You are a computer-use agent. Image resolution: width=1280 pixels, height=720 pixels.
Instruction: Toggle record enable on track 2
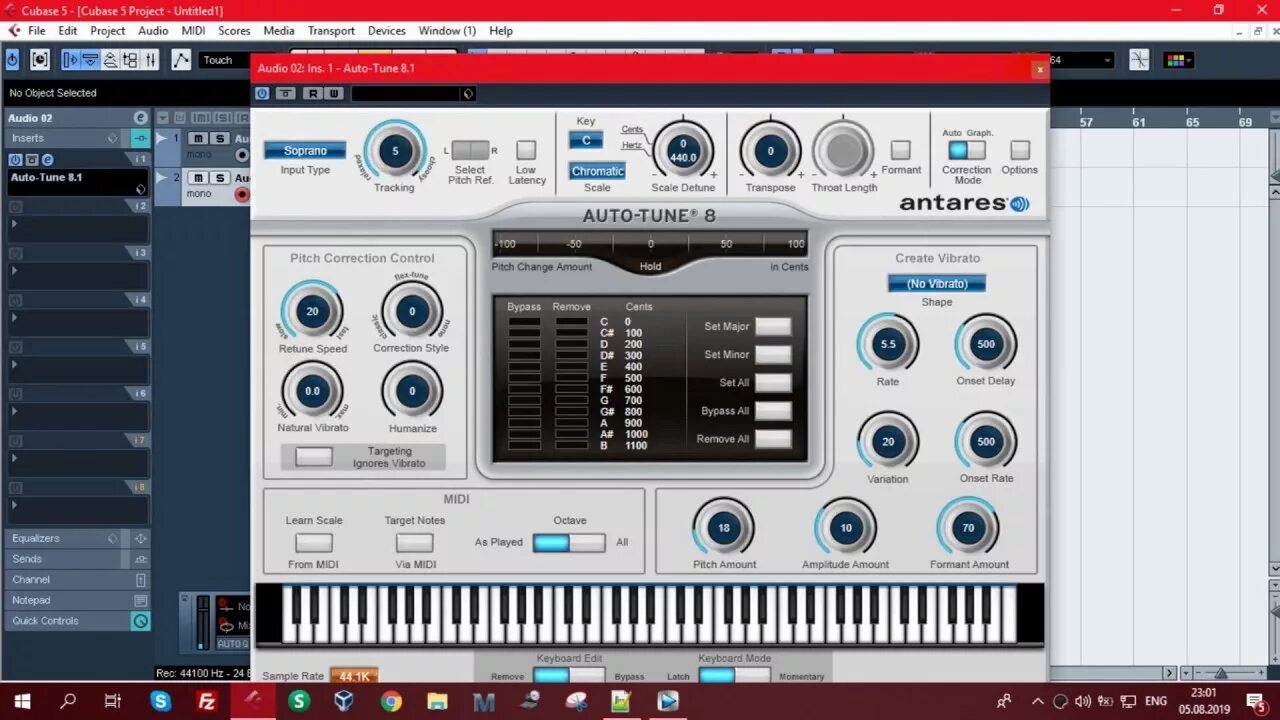(242, 194)
